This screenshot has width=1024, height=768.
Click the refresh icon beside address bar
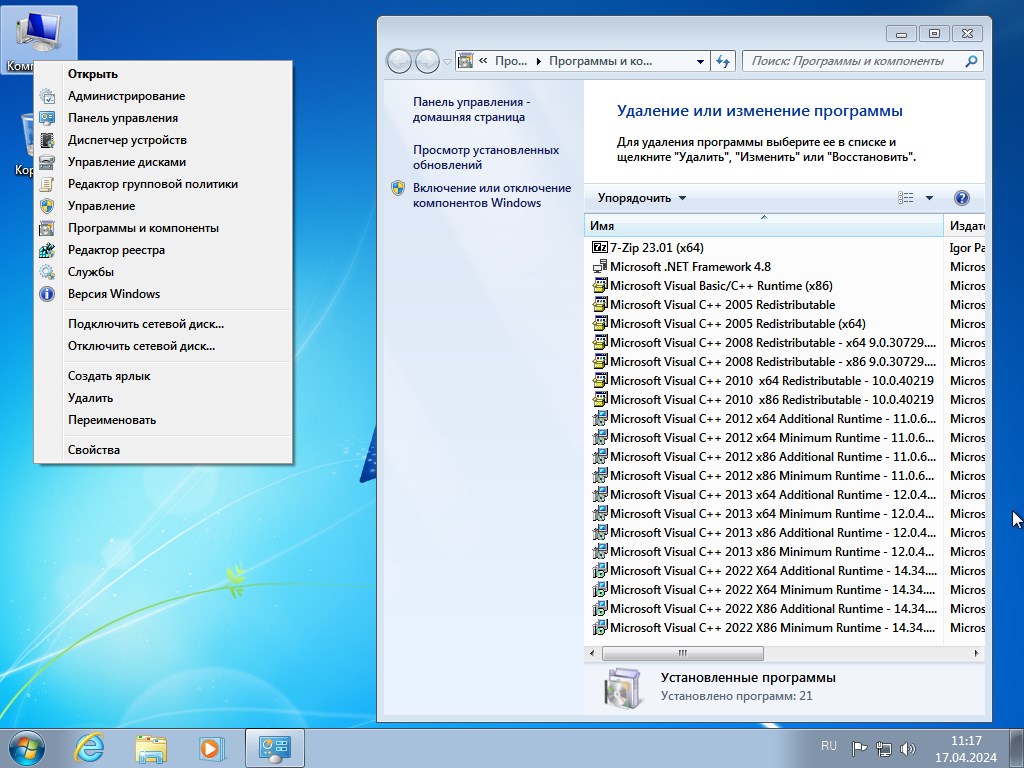[x=723, y=61]
